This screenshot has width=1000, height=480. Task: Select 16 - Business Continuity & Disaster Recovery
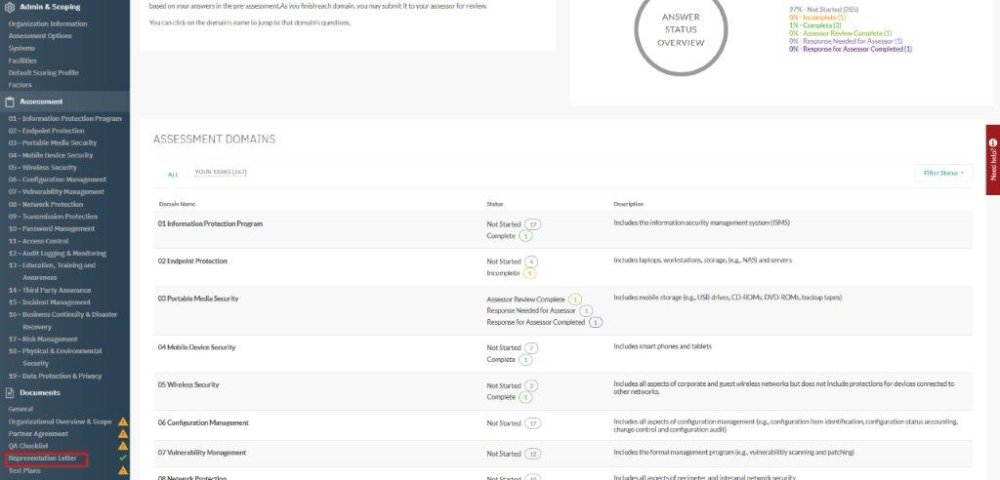click(63, 320)
